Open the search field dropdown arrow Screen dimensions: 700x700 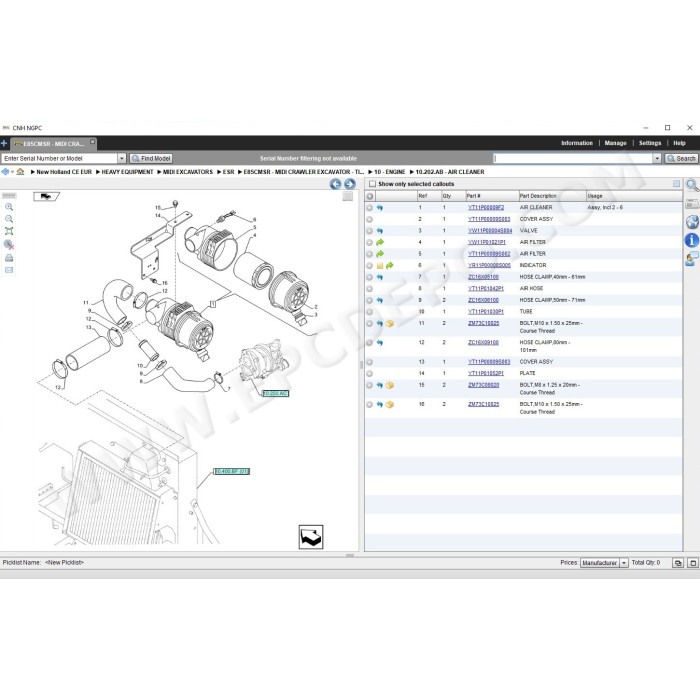(657, 158)
